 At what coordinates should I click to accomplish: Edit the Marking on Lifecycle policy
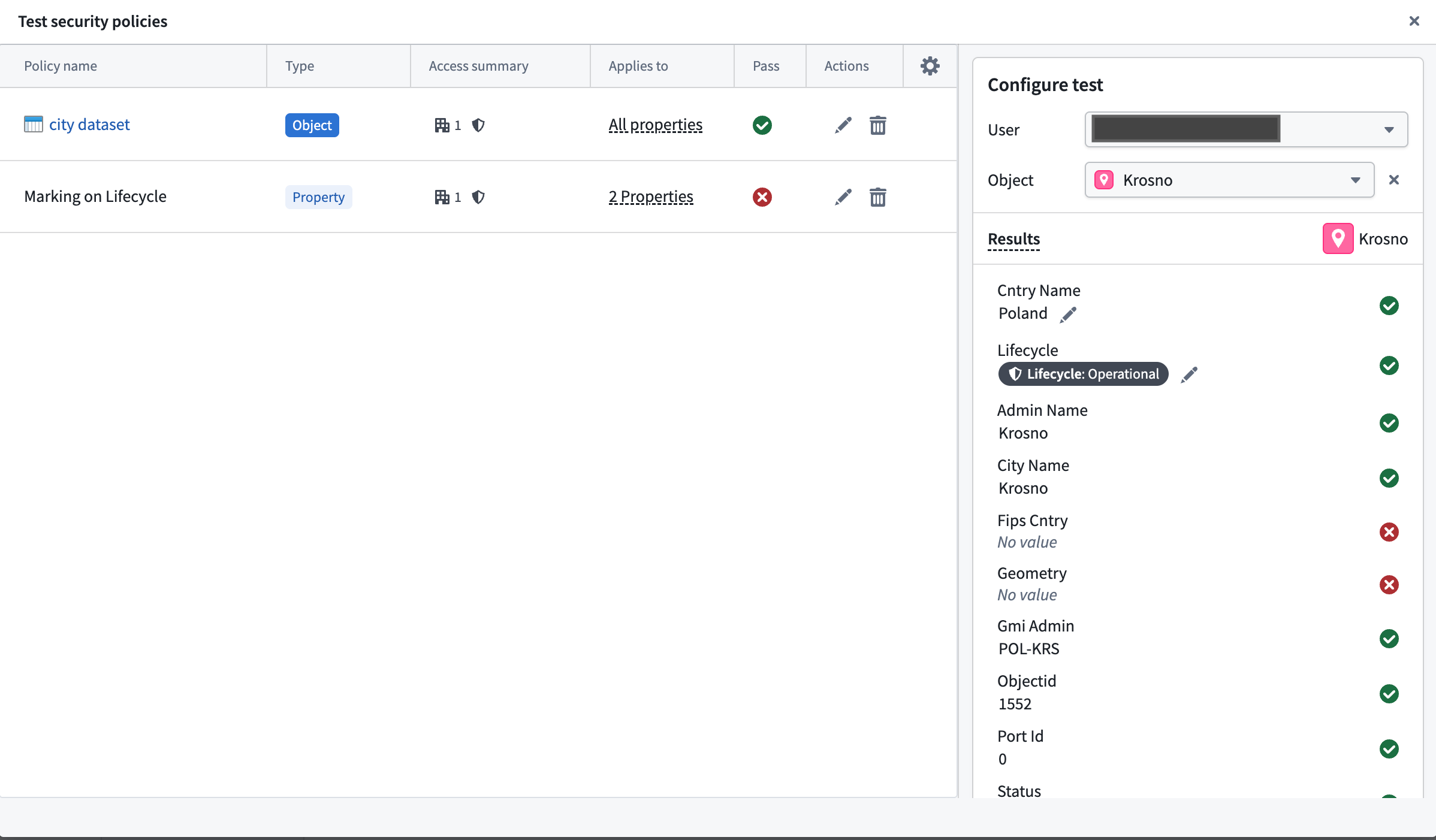tap(843, 197)
